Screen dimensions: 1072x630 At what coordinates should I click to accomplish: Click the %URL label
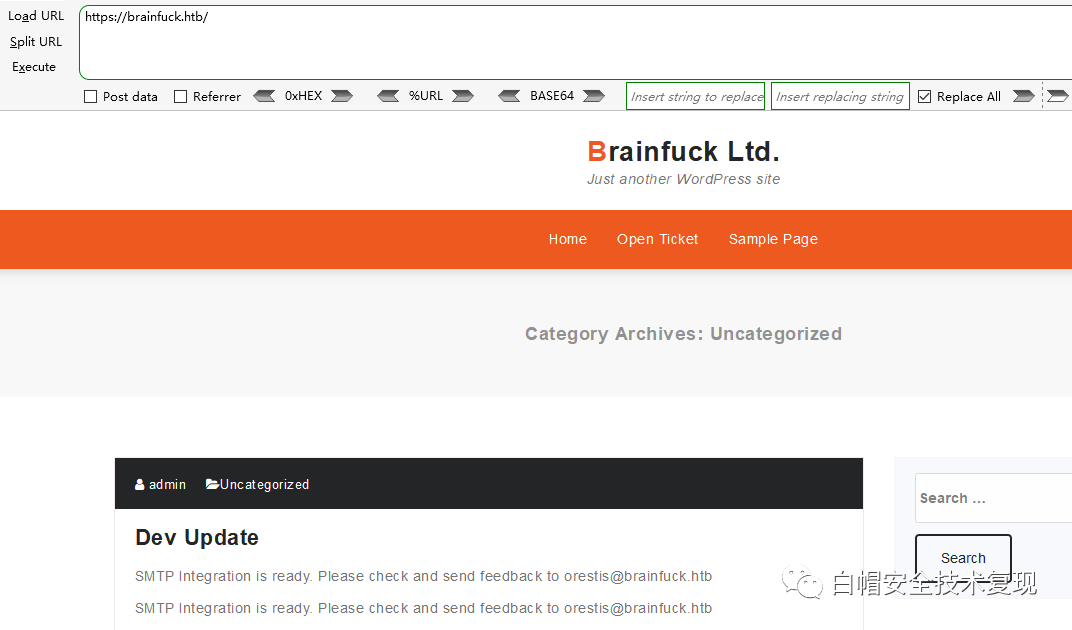click(x=426, y=96)
